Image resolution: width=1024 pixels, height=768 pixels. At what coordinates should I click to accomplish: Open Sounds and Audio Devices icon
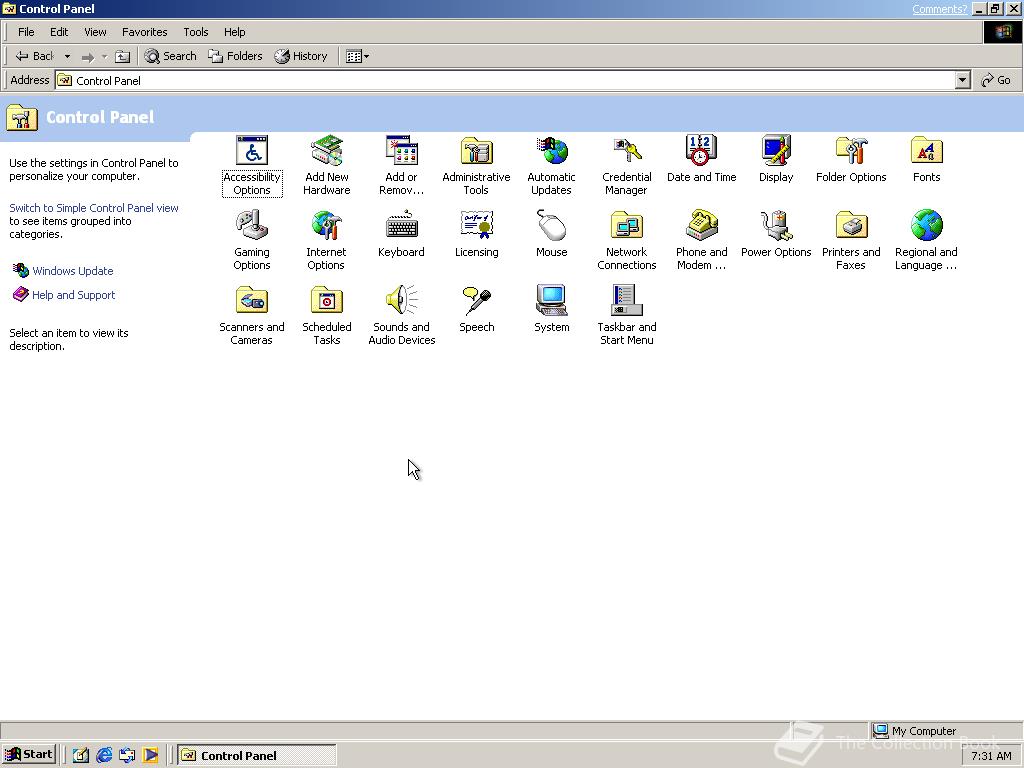coord(401,300)
